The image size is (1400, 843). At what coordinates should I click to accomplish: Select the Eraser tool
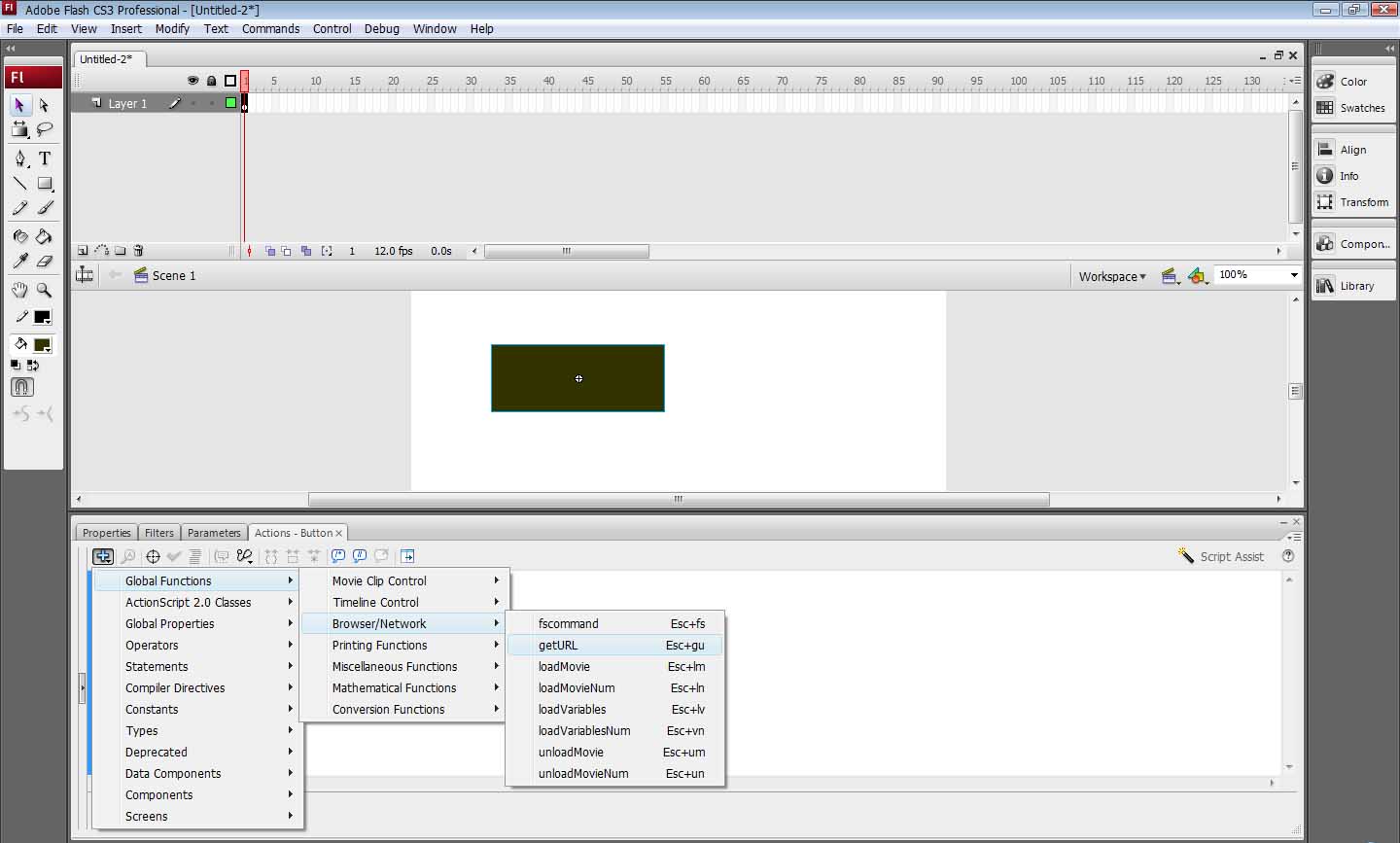(45, 261)
